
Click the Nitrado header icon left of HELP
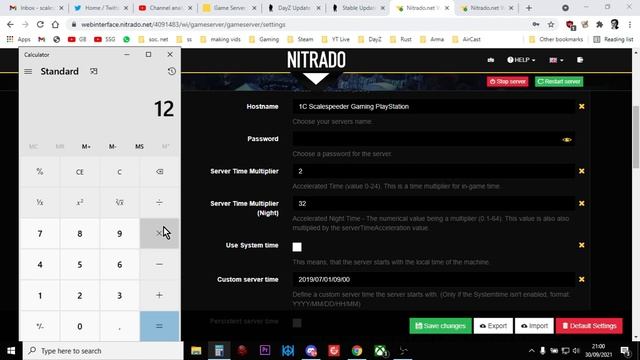[x=491, y=60]
